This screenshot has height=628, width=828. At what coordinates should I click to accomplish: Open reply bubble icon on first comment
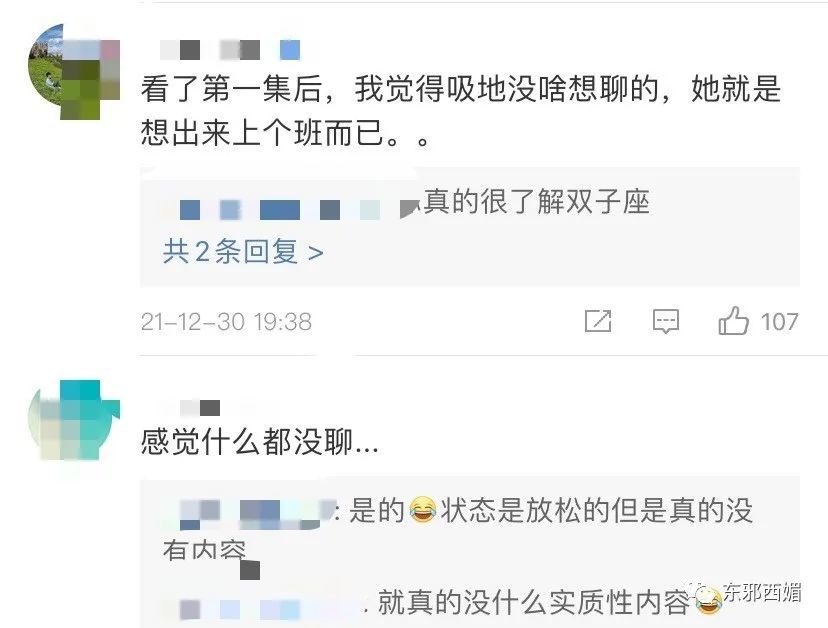click(665, 321)
